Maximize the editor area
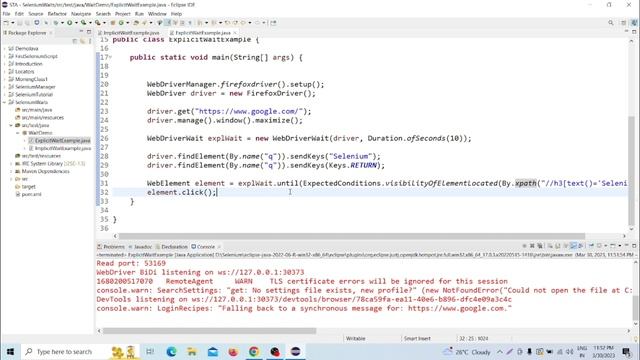 [634, 32]
